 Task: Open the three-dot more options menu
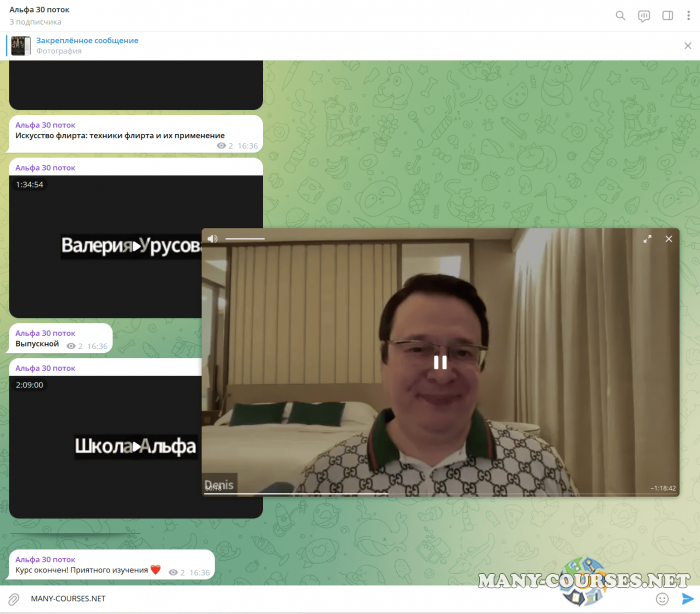[x=687, y=15]
